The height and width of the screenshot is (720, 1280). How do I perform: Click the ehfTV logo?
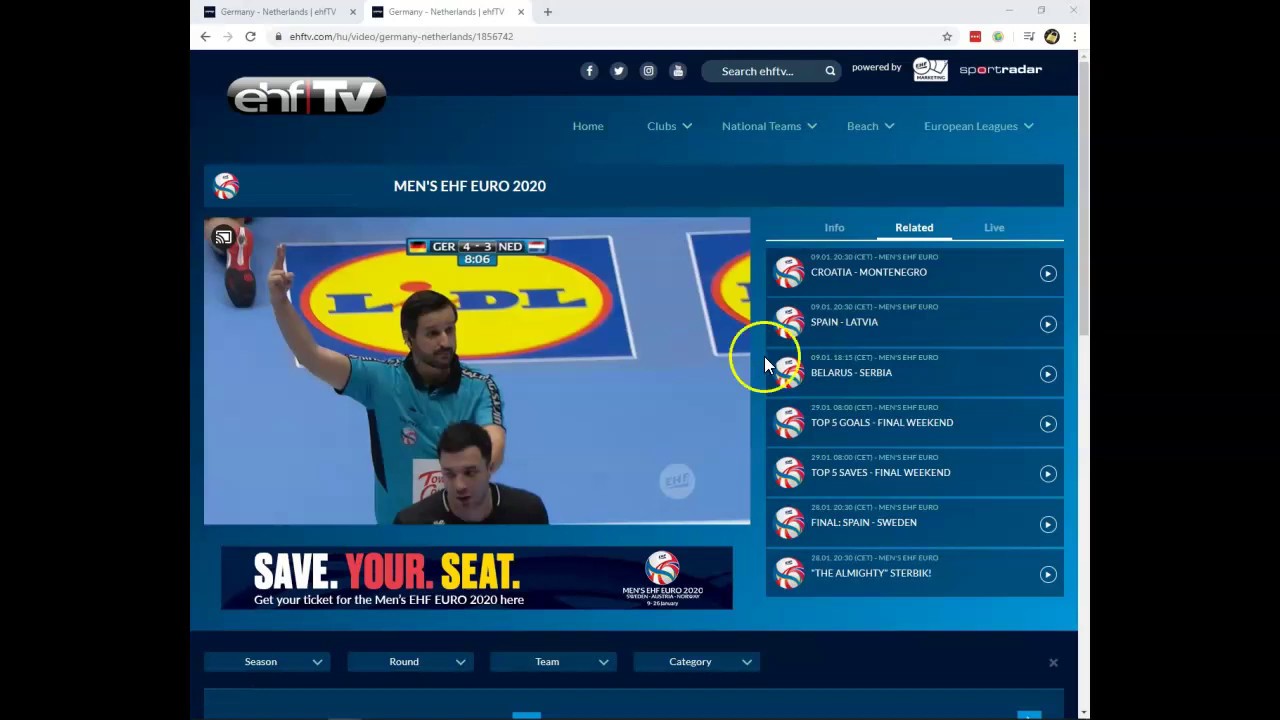tap(306, 96)
